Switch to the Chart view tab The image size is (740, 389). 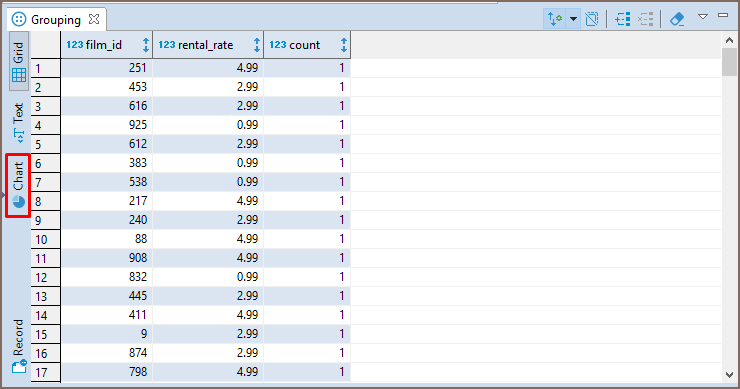[x=18, y=185]
